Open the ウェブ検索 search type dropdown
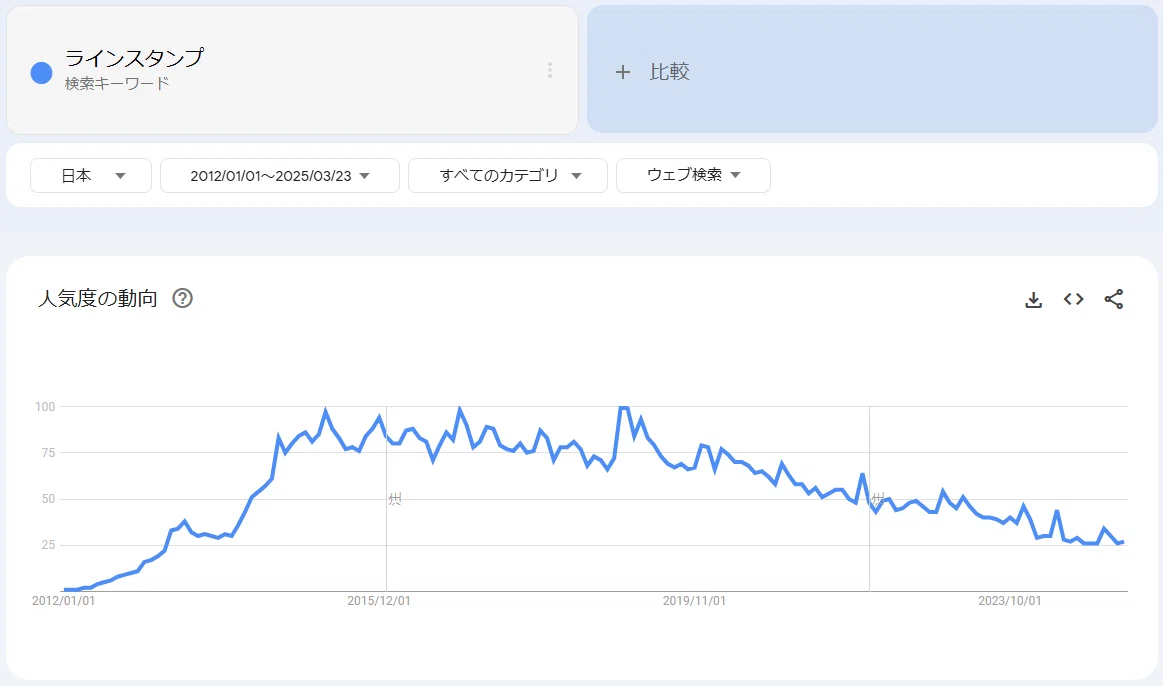The image size is (1163, 686). point(693,176)
